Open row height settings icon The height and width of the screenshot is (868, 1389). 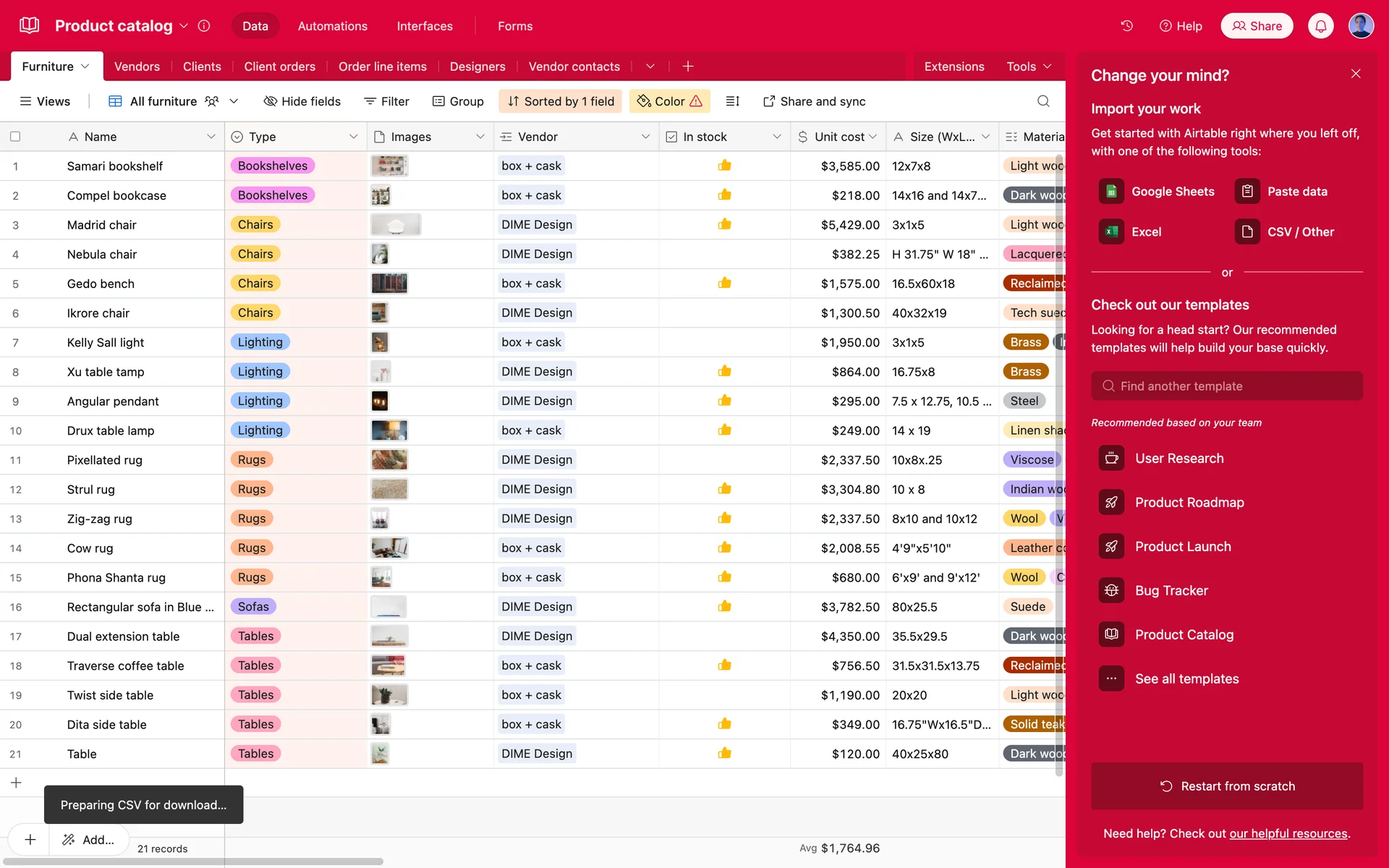tap(732, 101)
